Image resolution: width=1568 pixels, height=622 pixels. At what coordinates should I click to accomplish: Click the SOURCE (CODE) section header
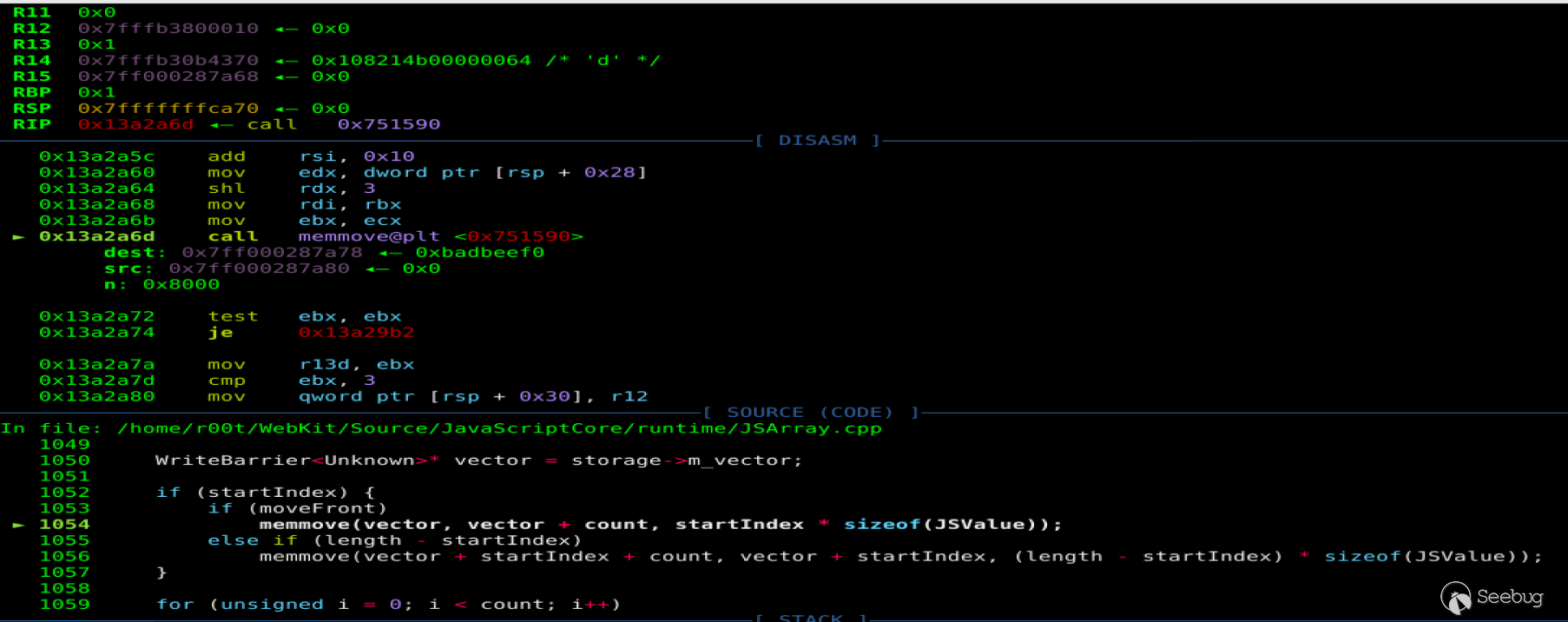(810, 412)
